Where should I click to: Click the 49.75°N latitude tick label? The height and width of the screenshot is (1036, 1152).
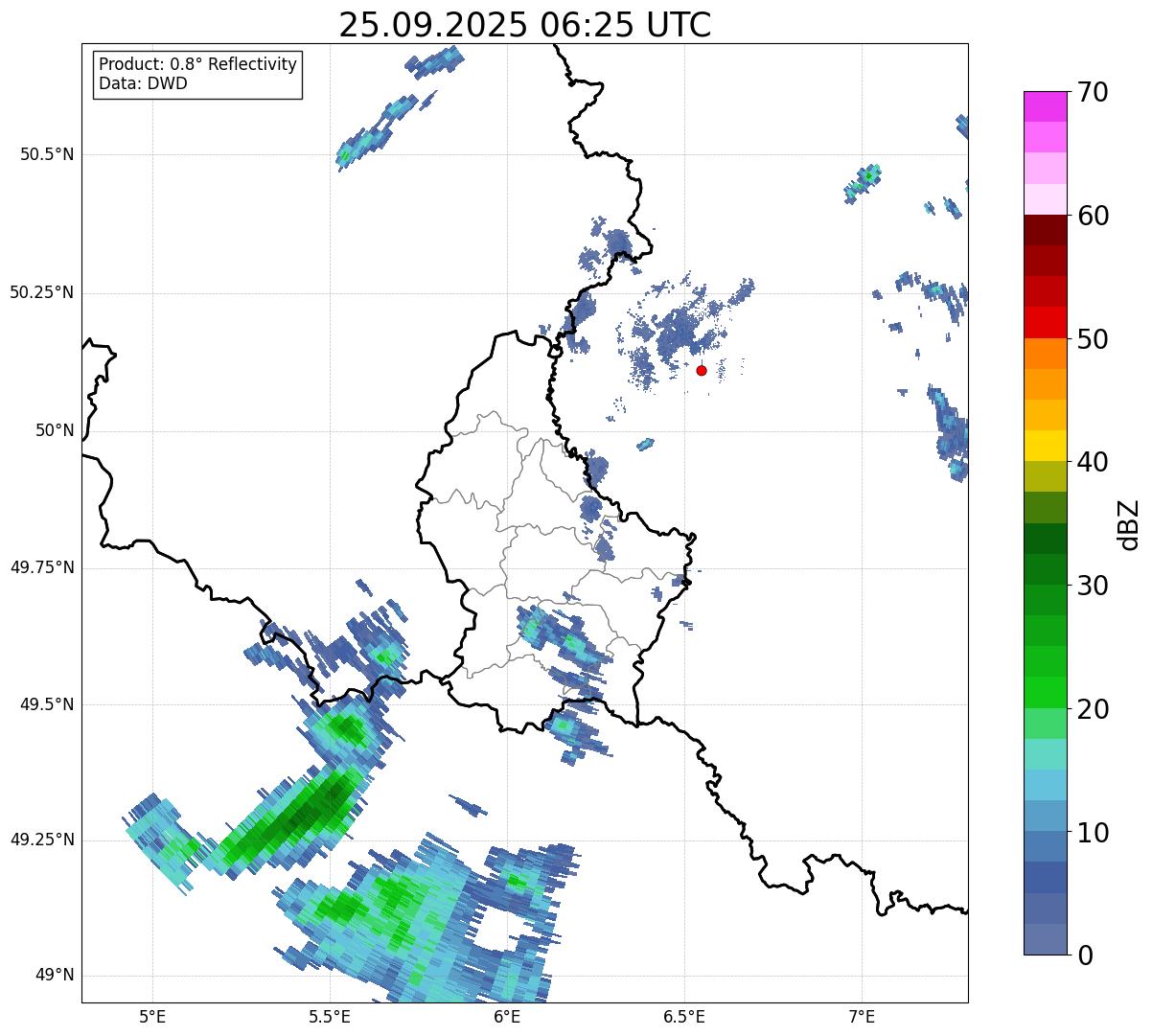click(x=42, y=567)
